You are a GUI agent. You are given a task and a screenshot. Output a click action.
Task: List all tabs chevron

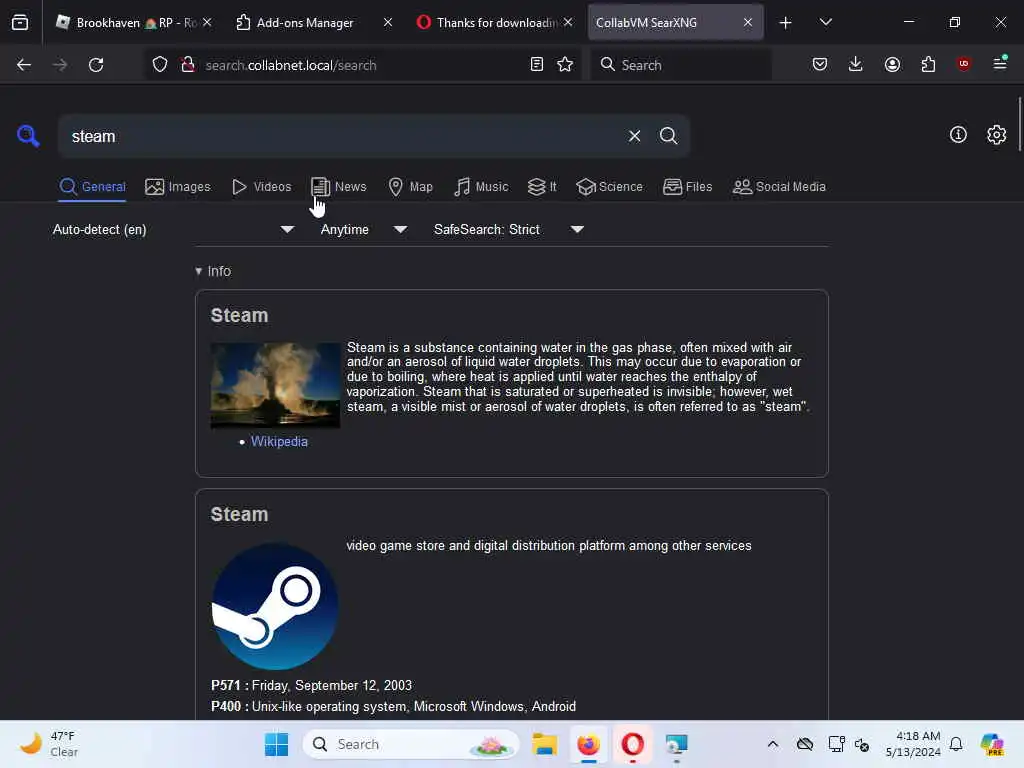tap(825, 23)
